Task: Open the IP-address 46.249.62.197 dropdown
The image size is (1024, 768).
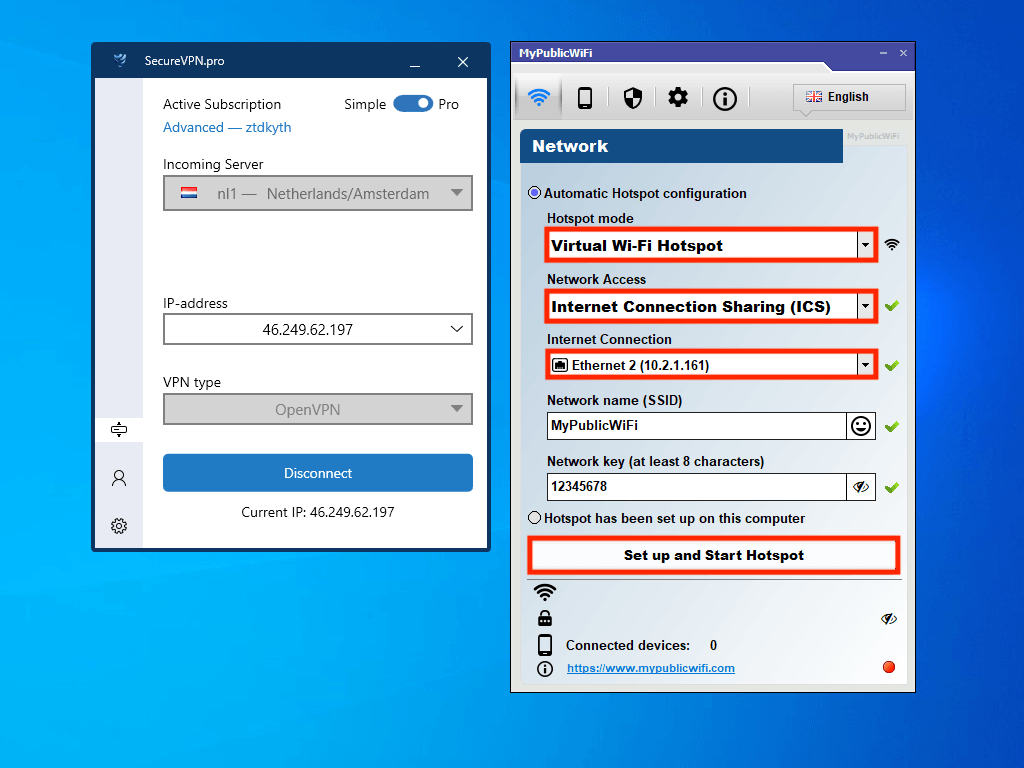Action: click(x=317, y=329)
